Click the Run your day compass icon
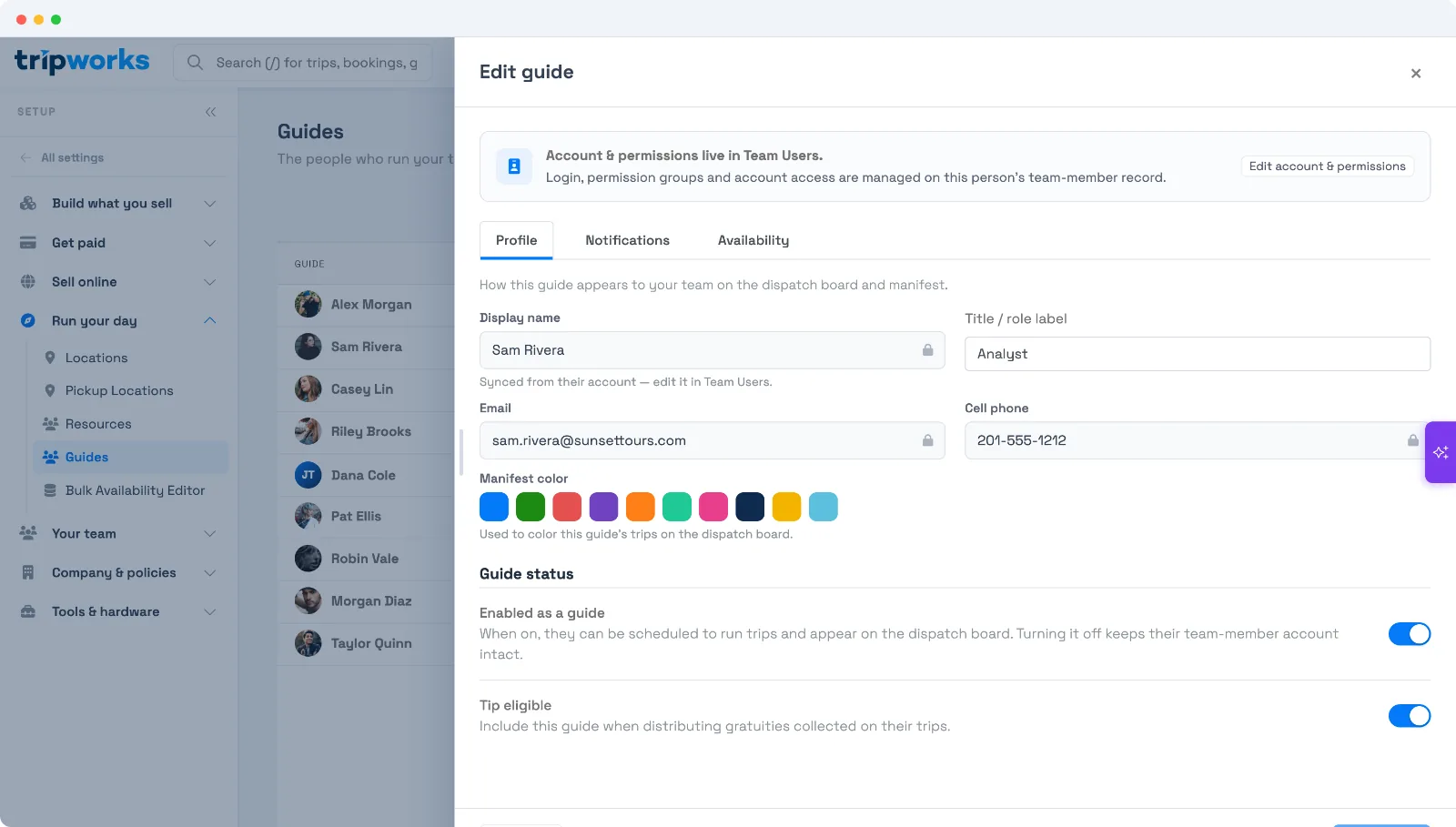The image size is (1456, 827). click(28, 320)
